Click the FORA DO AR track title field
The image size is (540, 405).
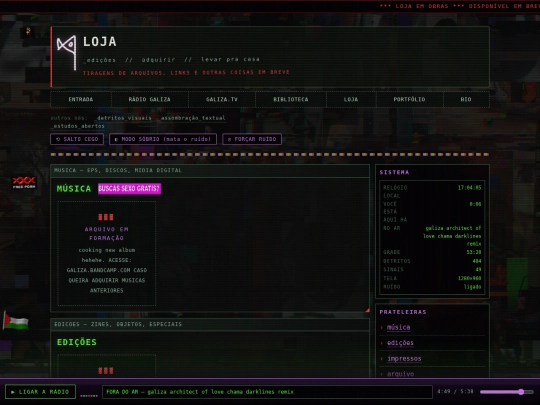[267, 392]
